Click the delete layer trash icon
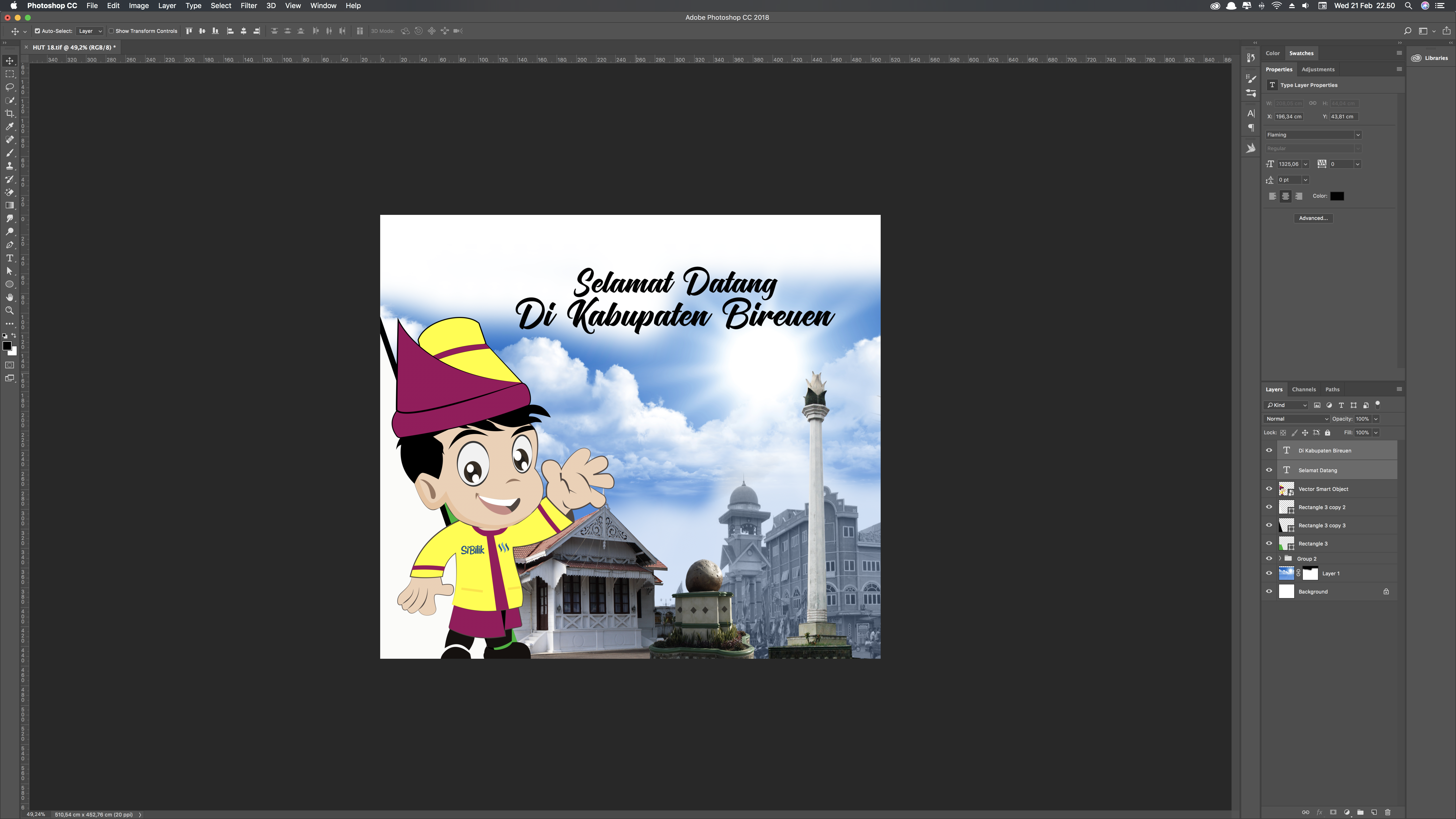The width and height of the screenshot is (1456, 819). [x=1387, y=812]
